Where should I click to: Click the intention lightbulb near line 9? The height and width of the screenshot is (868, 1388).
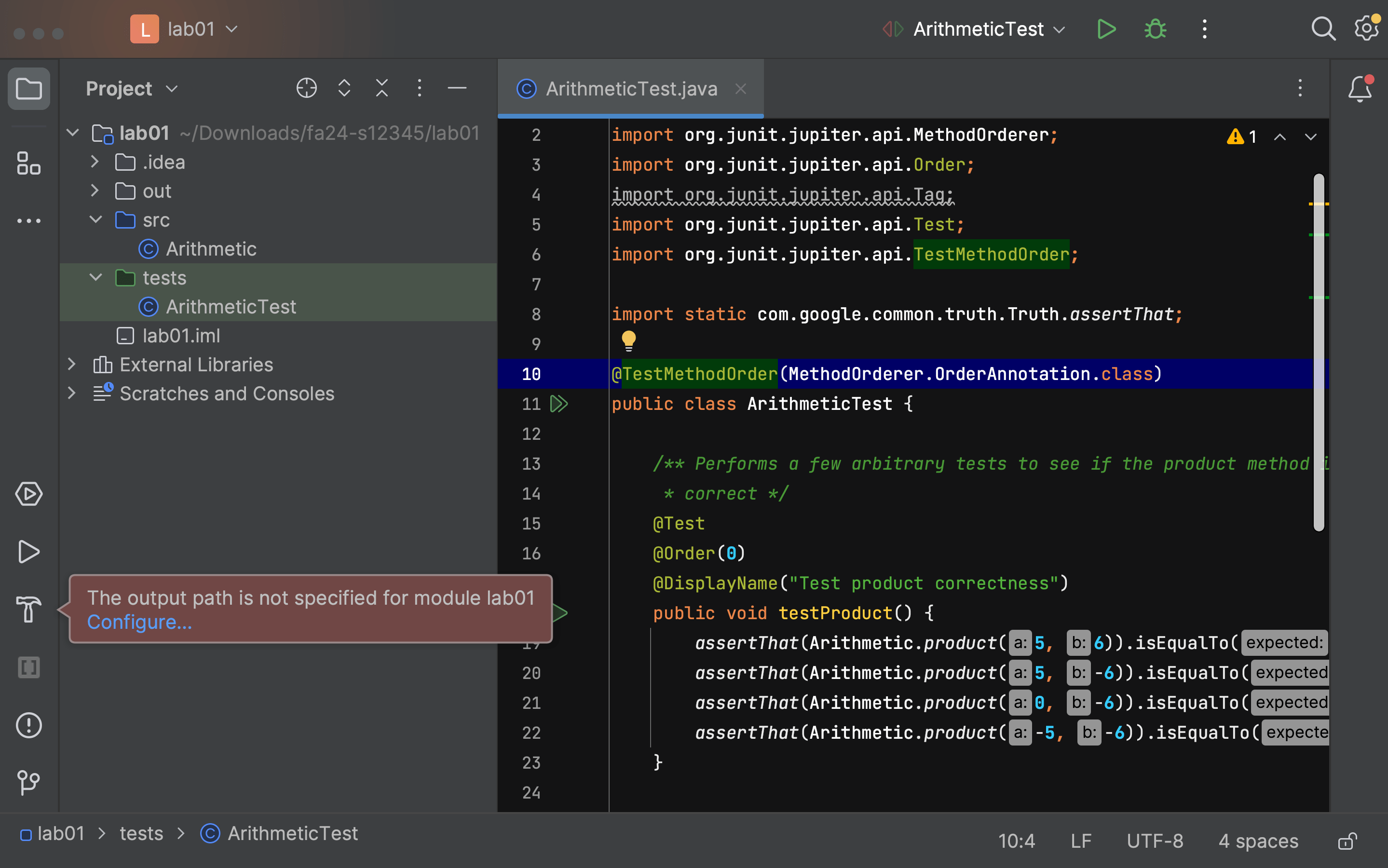point(629,340)
